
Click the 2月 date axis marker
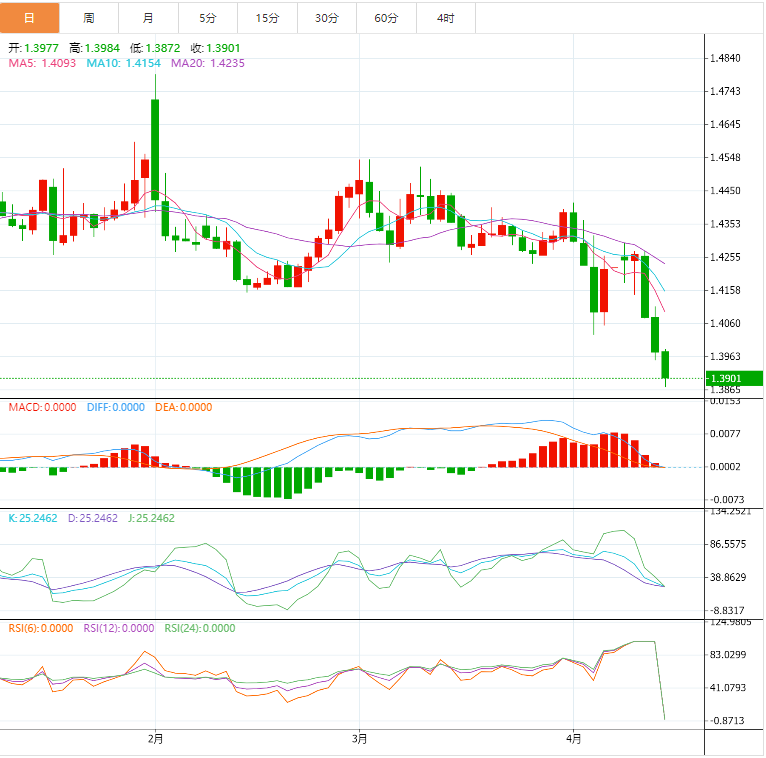point(155,739)
